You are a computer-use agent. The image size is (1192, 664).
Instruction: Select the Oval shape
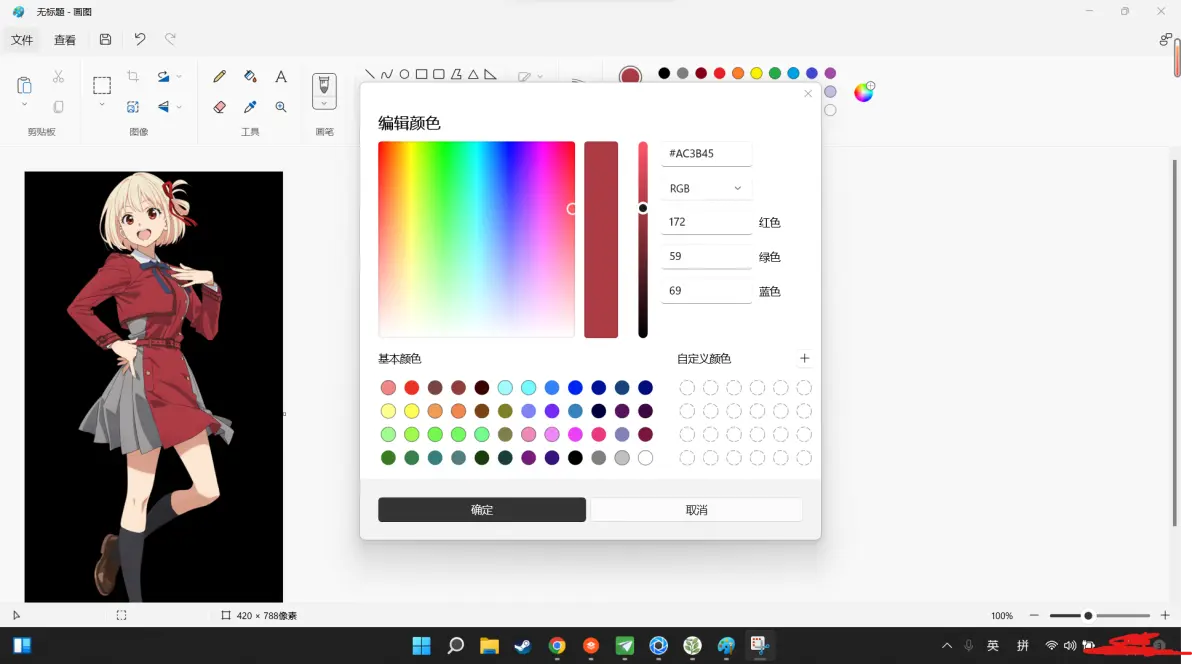pyautogui.click(x=404, y=75)
